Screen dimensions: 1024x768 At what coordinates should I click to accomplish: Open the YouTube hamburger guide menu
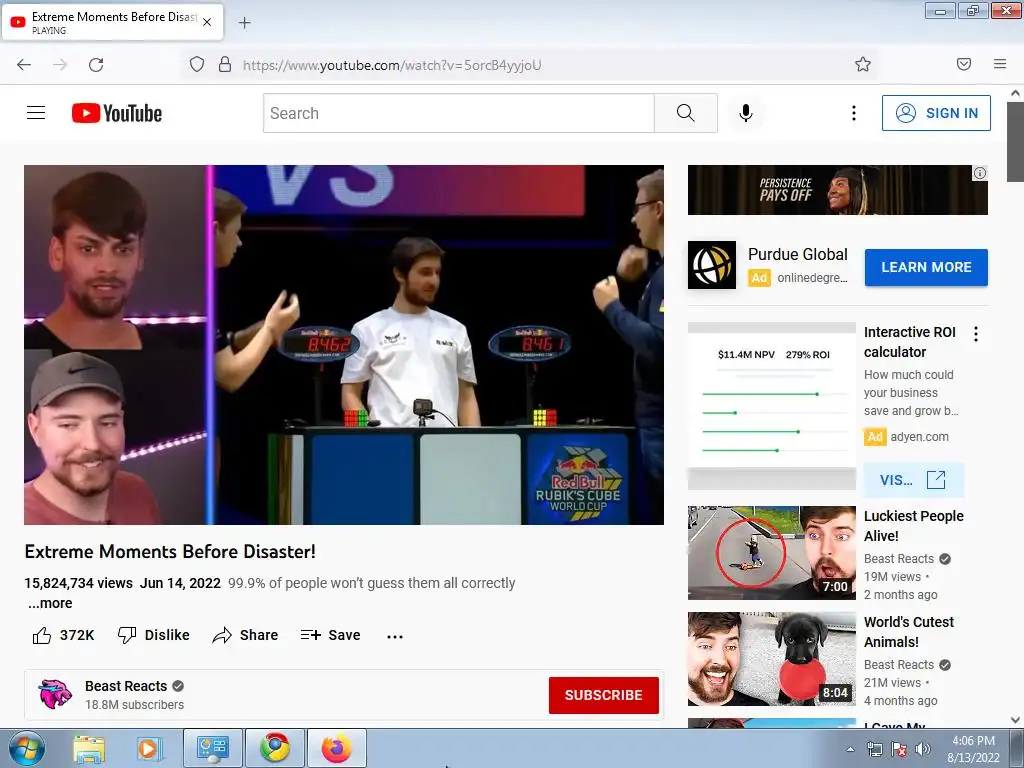pos(36,113)
